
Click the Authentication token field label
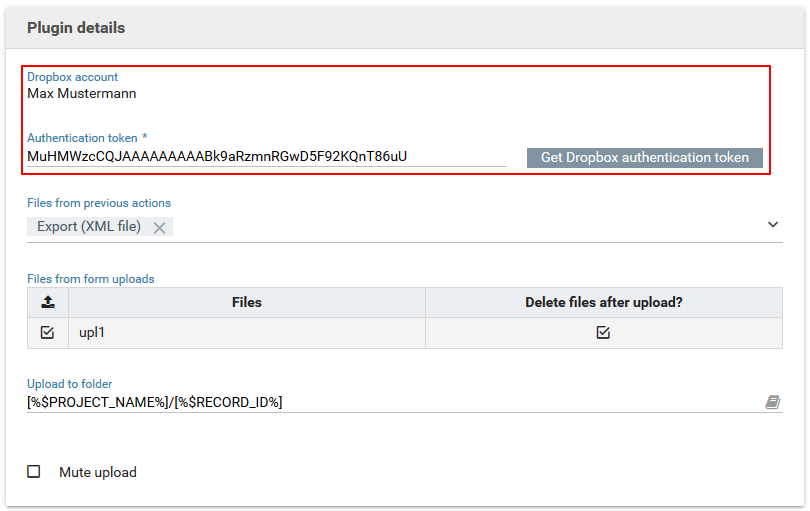tap(86, 138)
